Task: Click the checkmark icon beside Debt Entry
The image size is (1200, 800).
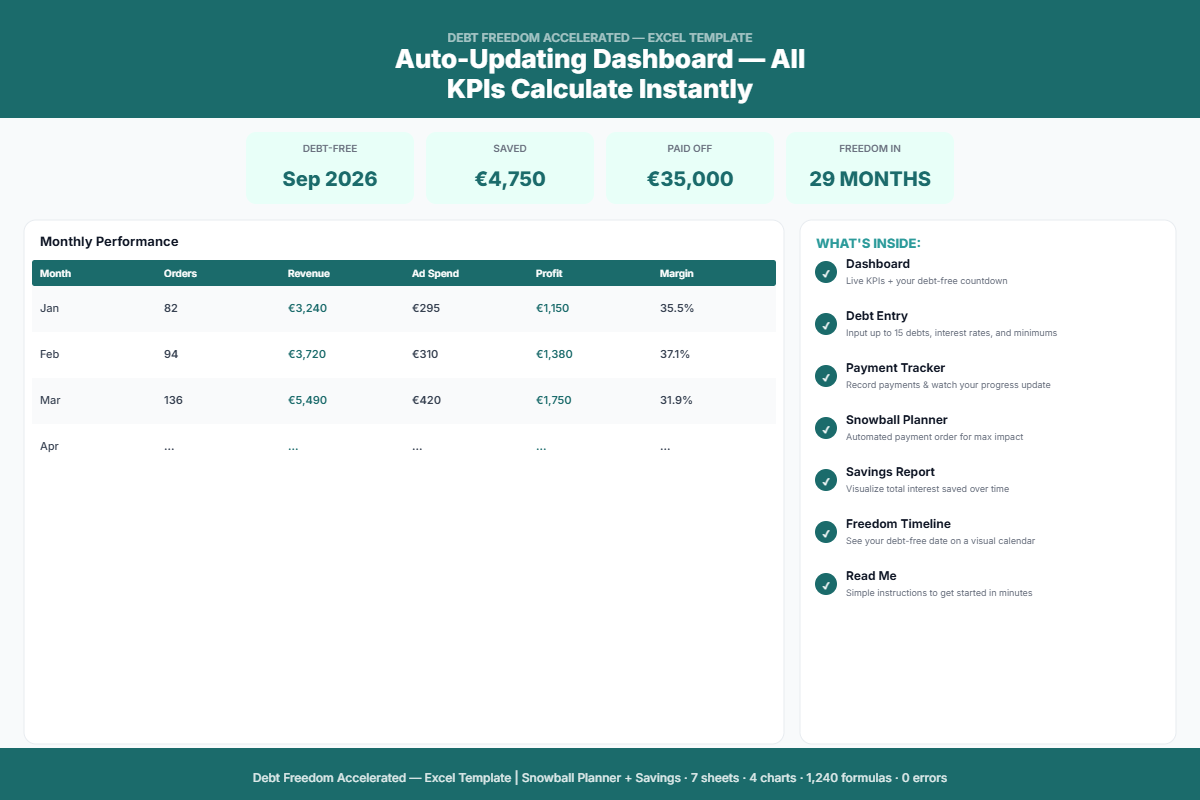Action: pyautogui.click(x=825, y=324)
